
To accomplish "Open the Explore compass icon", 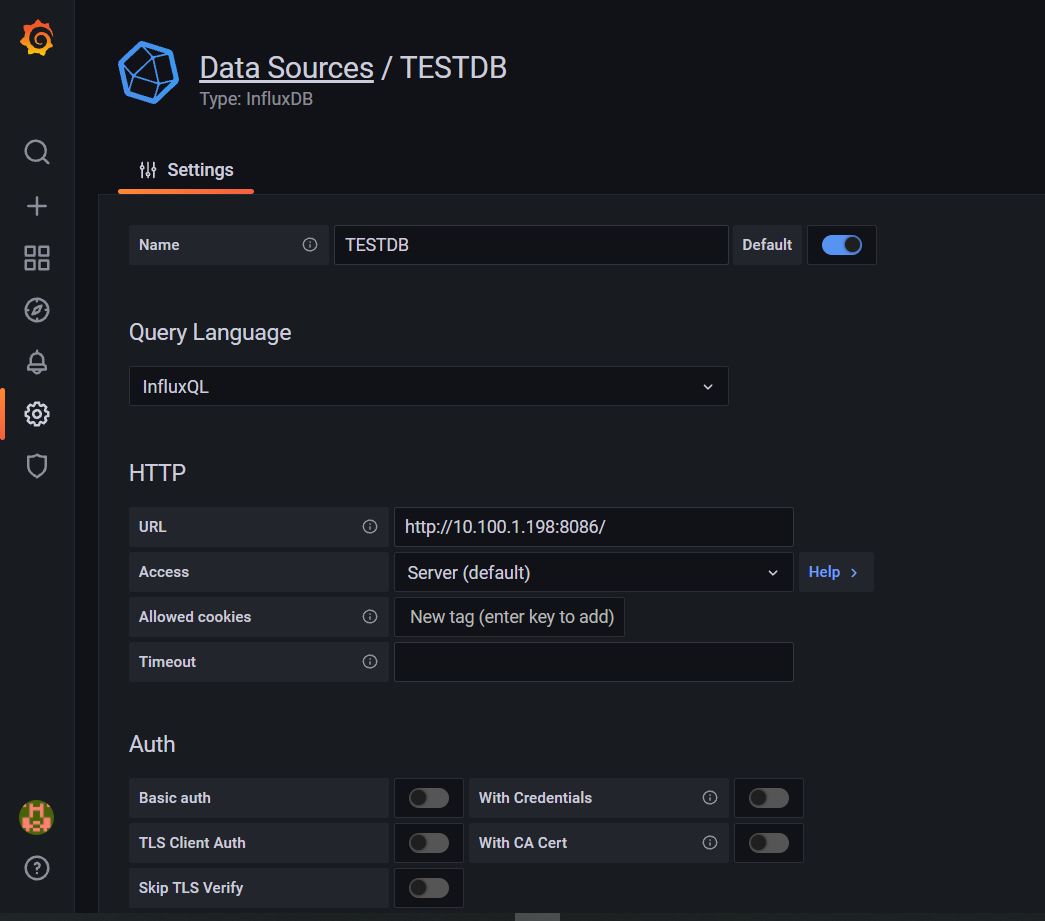I will 37,310.
